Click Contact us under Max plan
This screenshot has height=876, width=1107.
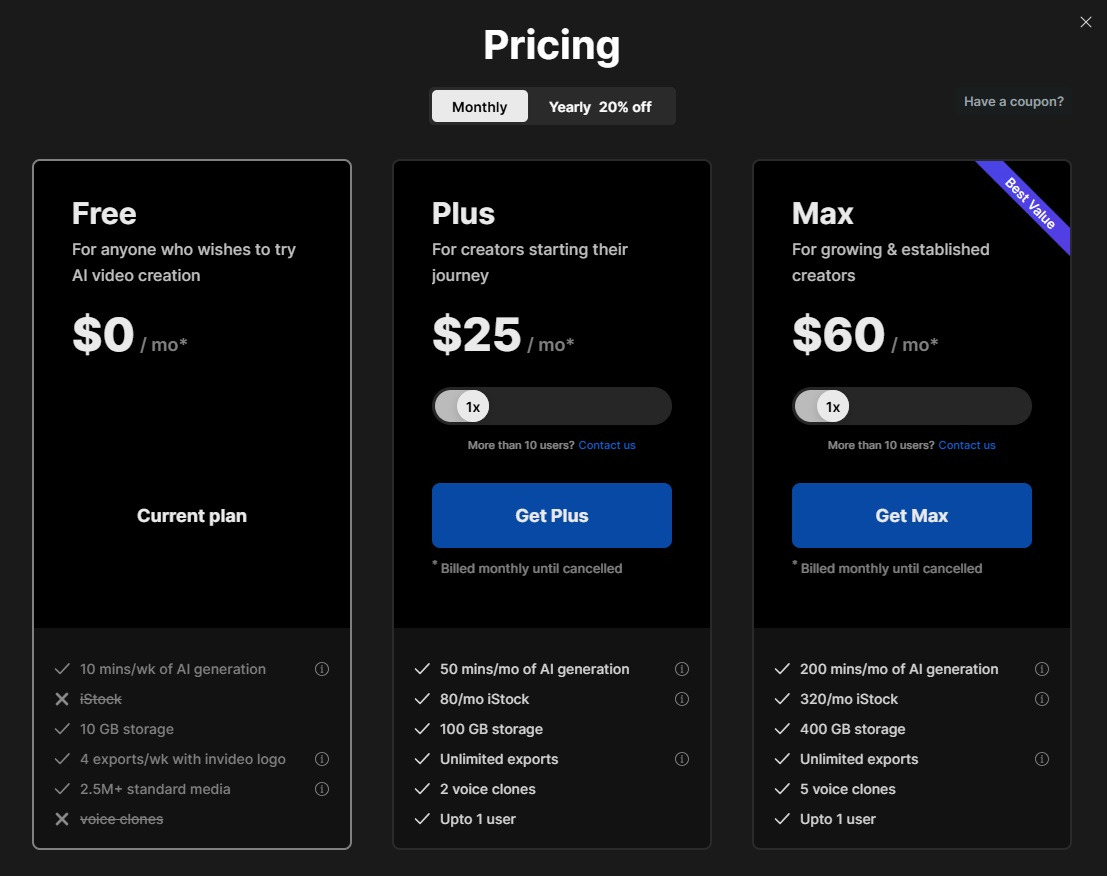(967, 445)
